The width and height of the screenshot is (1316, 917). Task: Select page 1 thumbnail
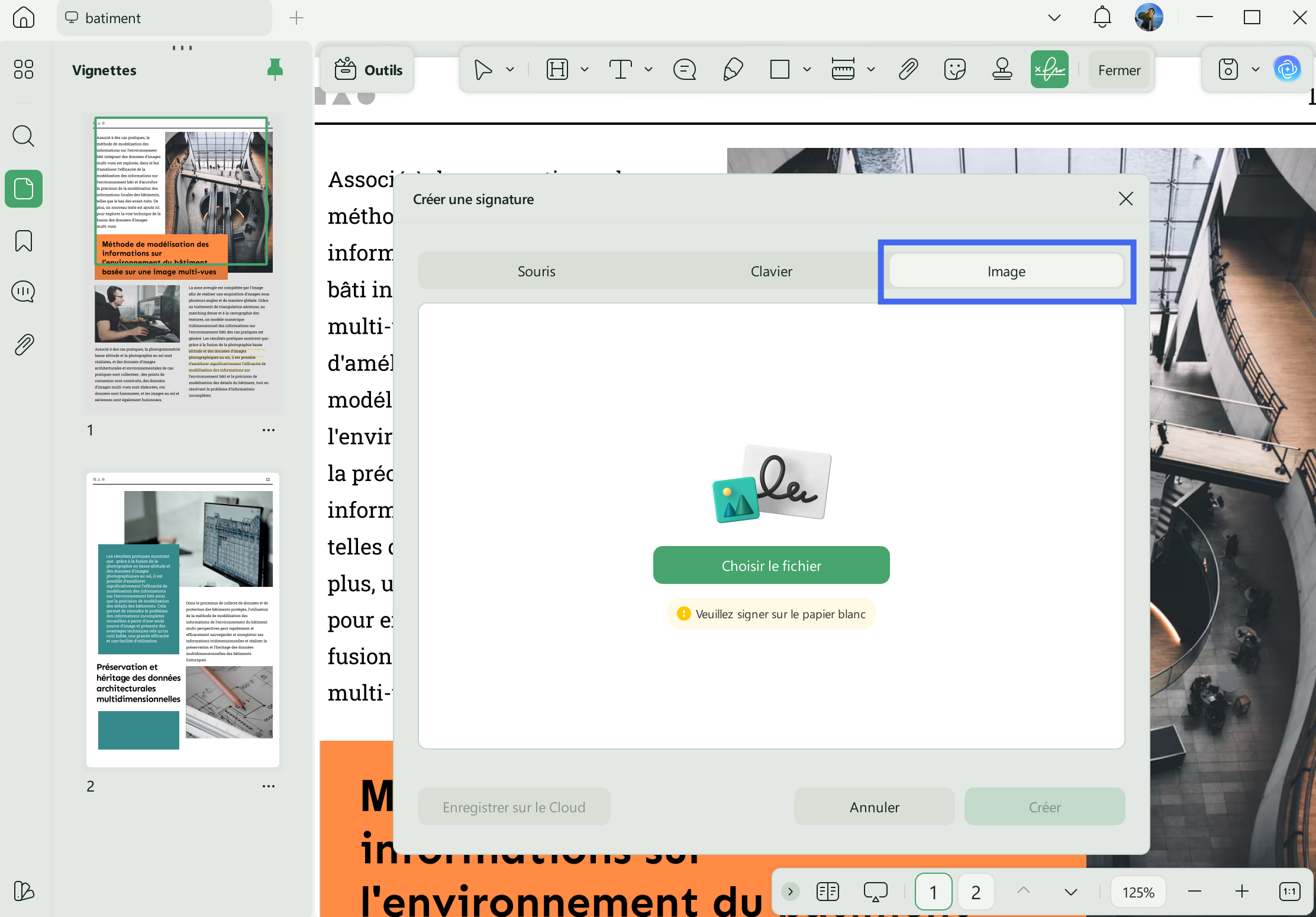(183, 264)
